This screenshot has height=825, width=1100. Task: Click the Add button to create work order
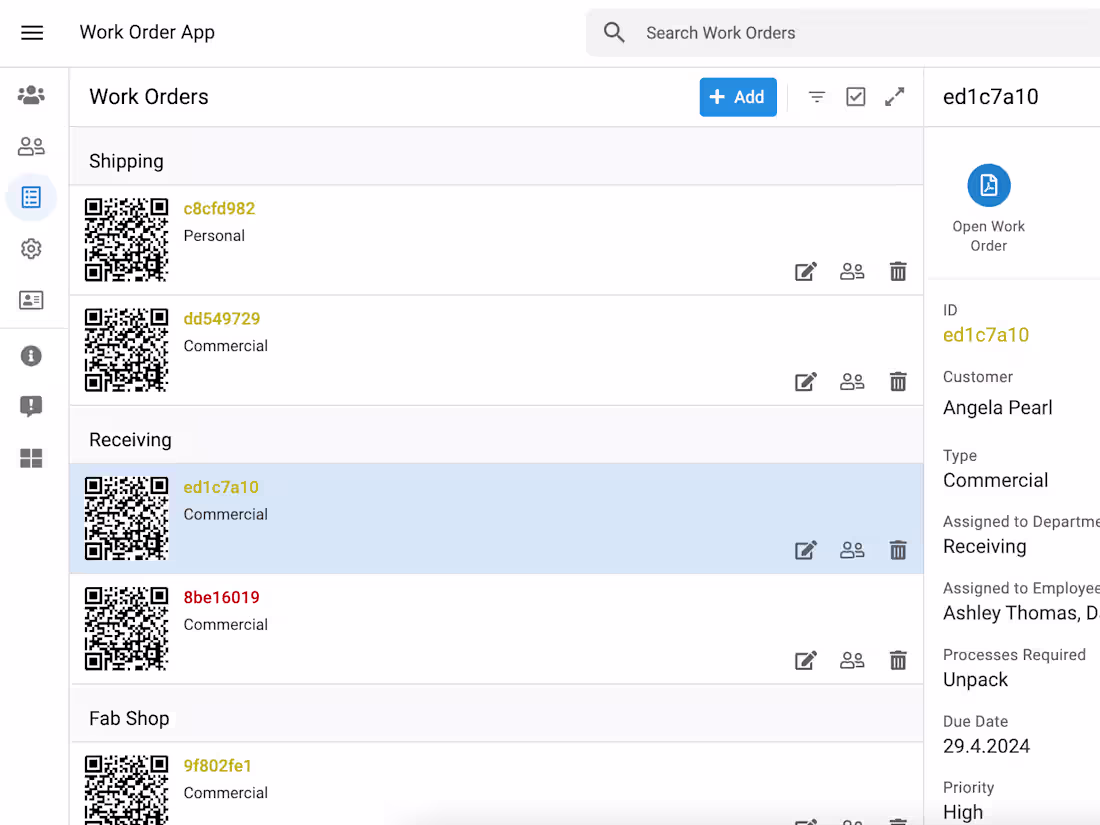coord(738,96)
